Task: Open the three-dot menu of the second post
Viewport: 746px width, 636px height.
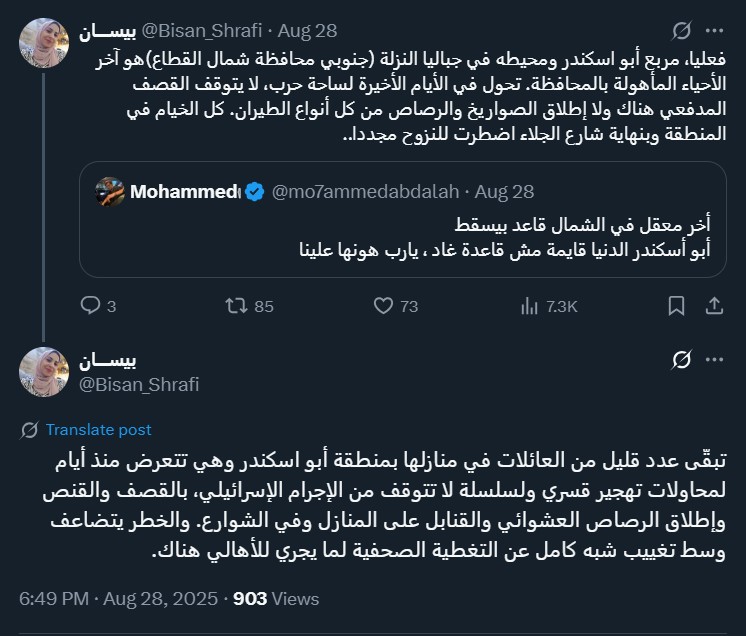Action: 714,359
